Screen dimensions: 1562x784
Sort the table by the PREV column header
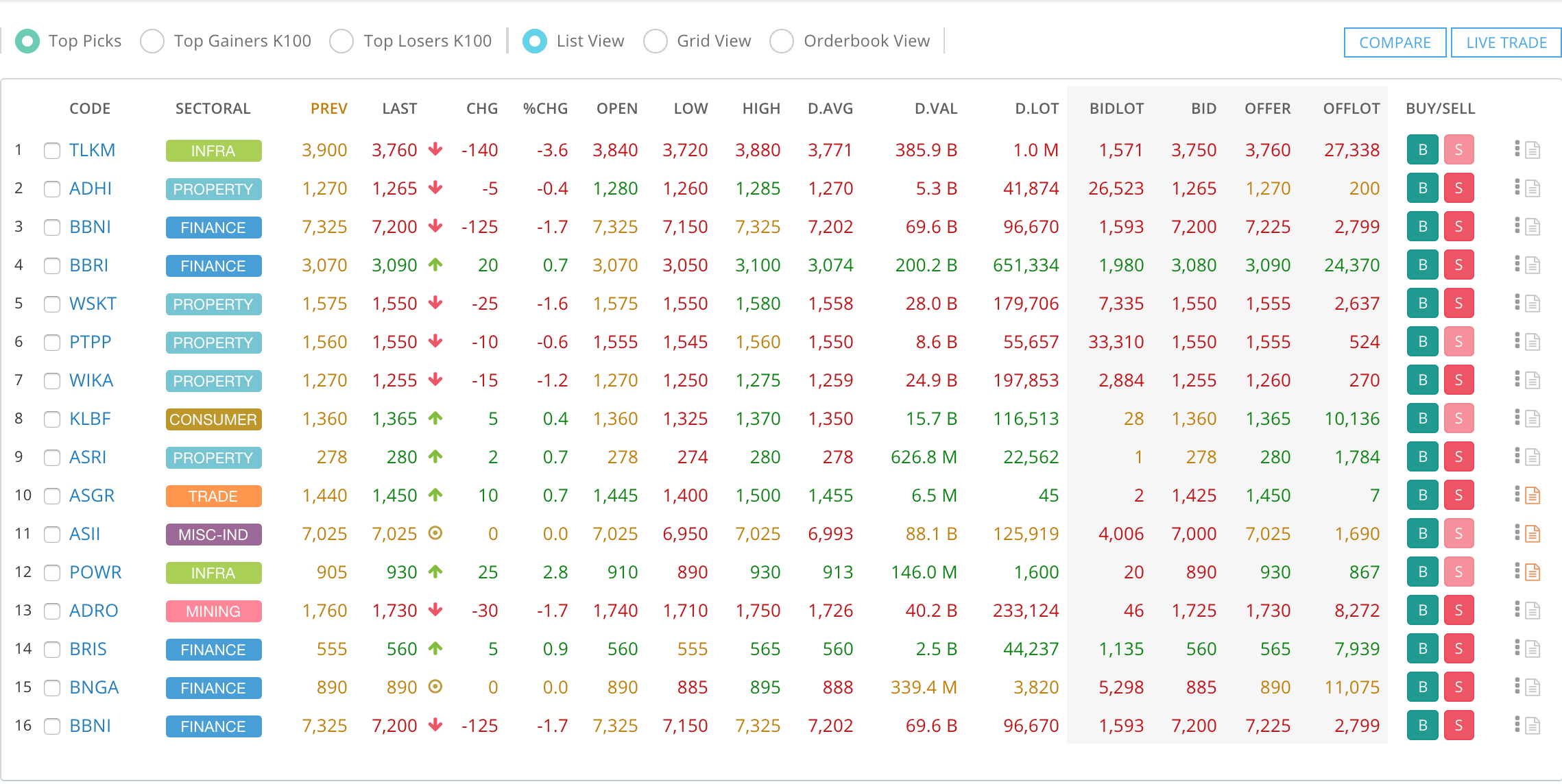coord(328,108)
